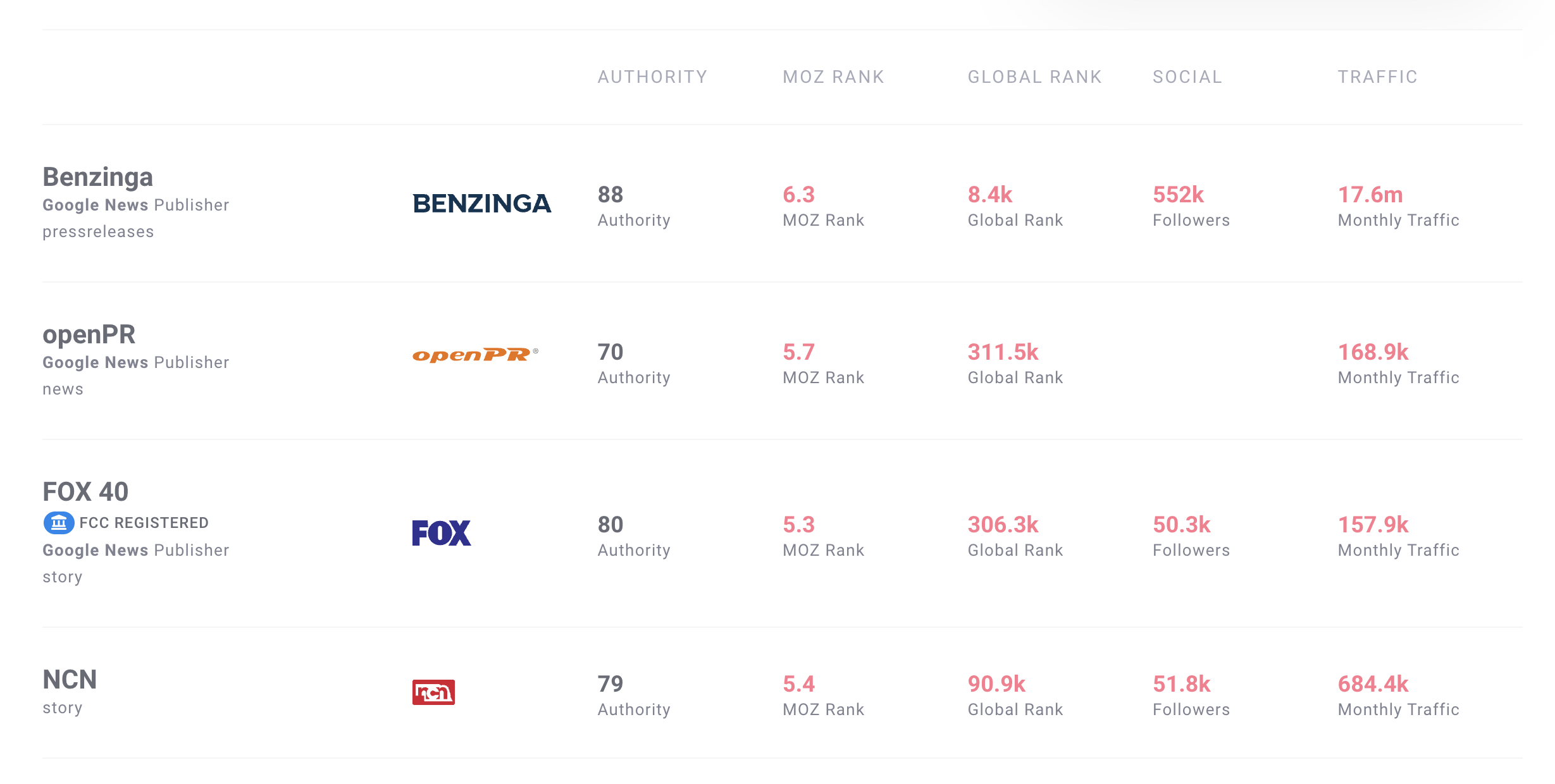This screenshot has height=784, width=1555.
Task: Open the Benzinga publisher title
Action: tap(97, 177)
